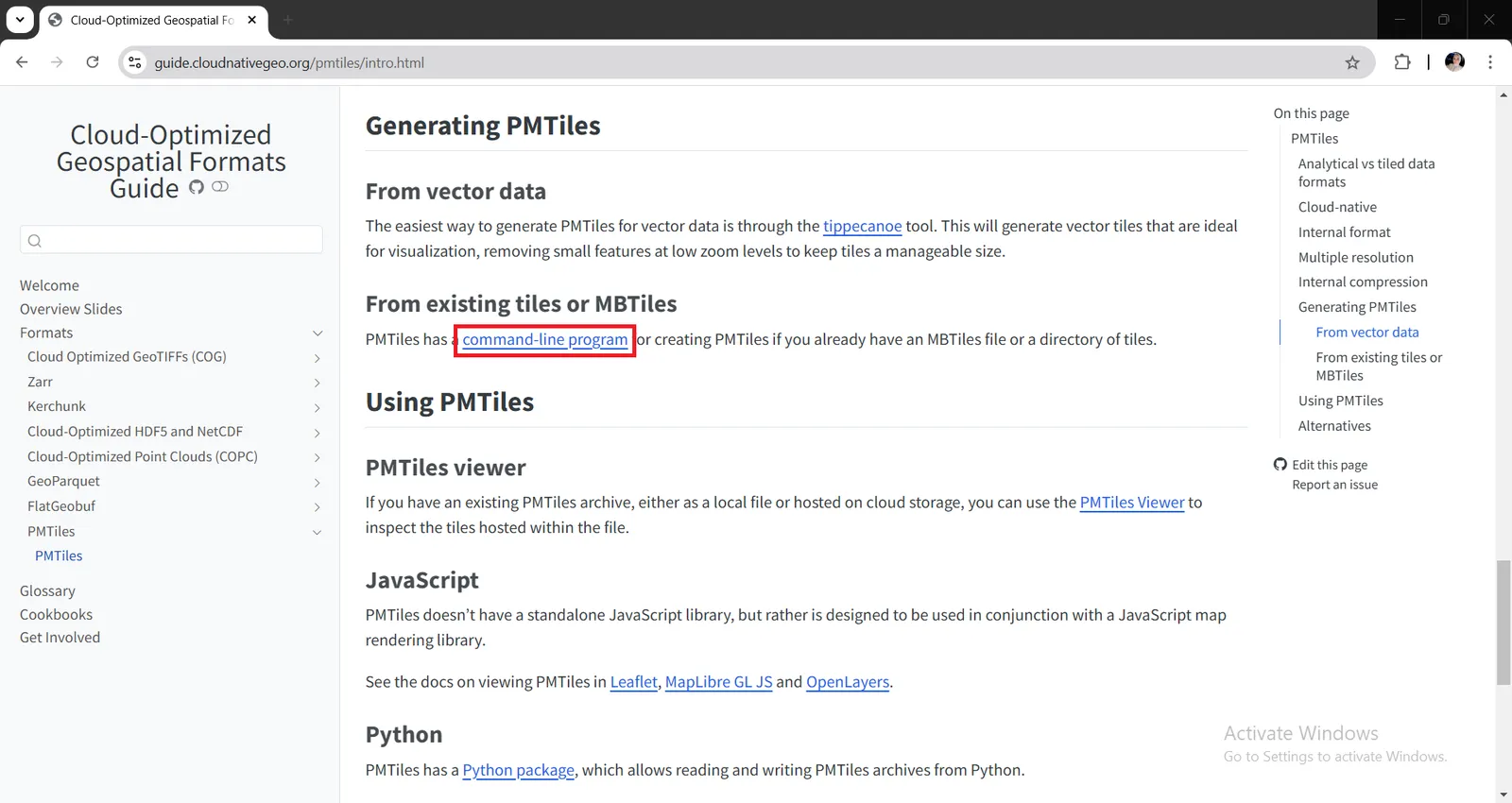Jump to From vector data in contents
Viewport: 1512px width, 803px height.
click(x=1367, y=333)
